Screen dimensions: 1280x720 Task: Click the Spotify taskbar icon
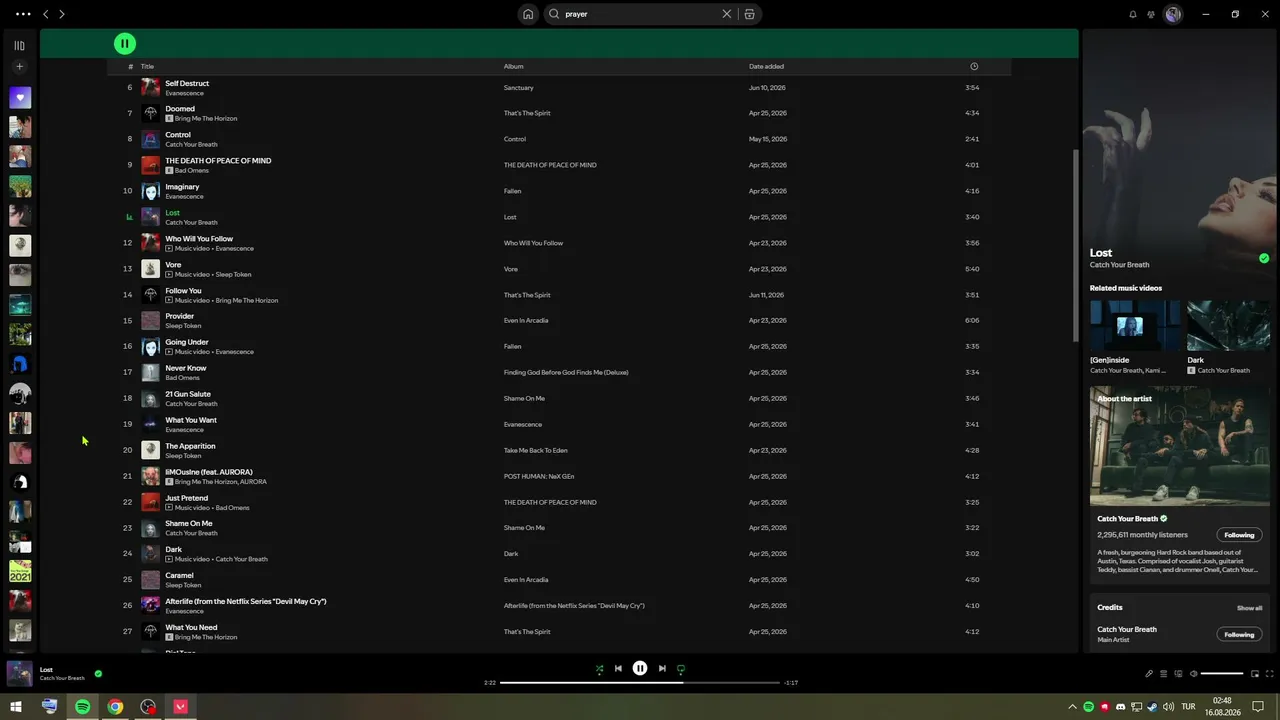coord(82,707)
